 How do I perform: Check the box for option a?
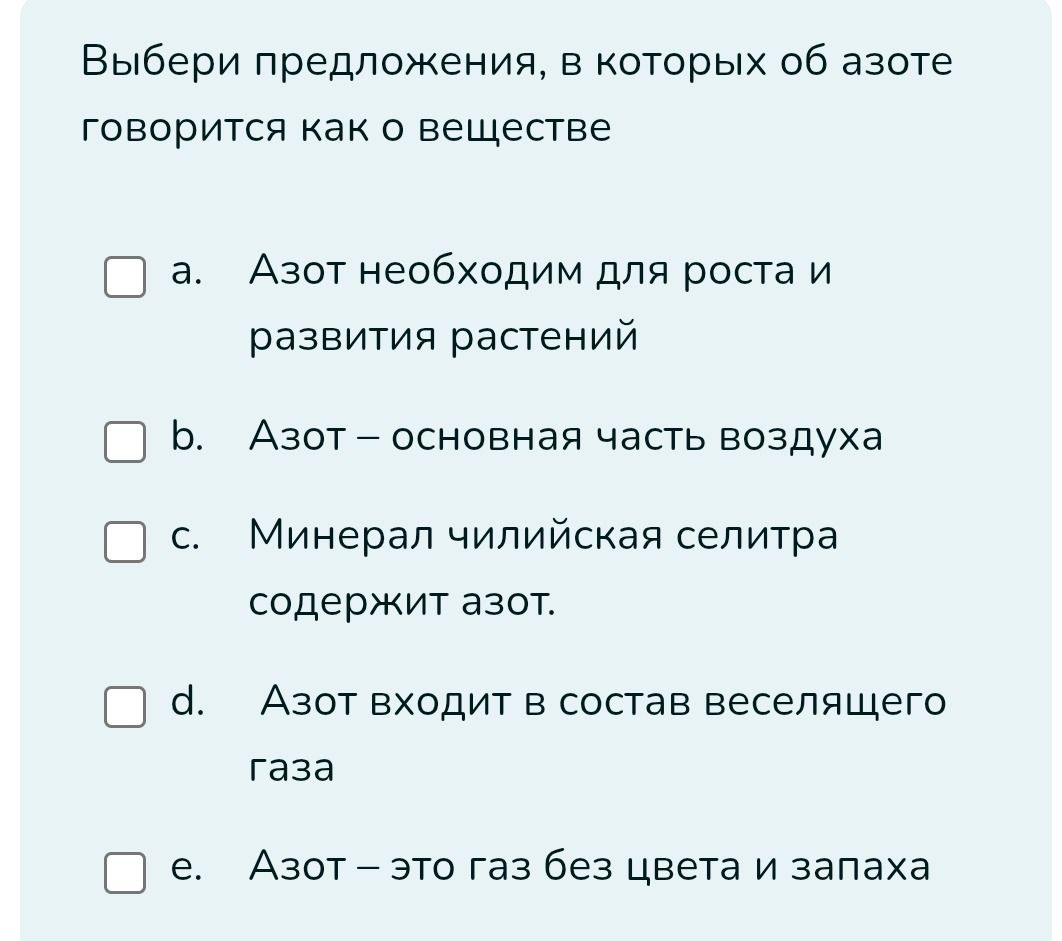[x=125, y=276]
